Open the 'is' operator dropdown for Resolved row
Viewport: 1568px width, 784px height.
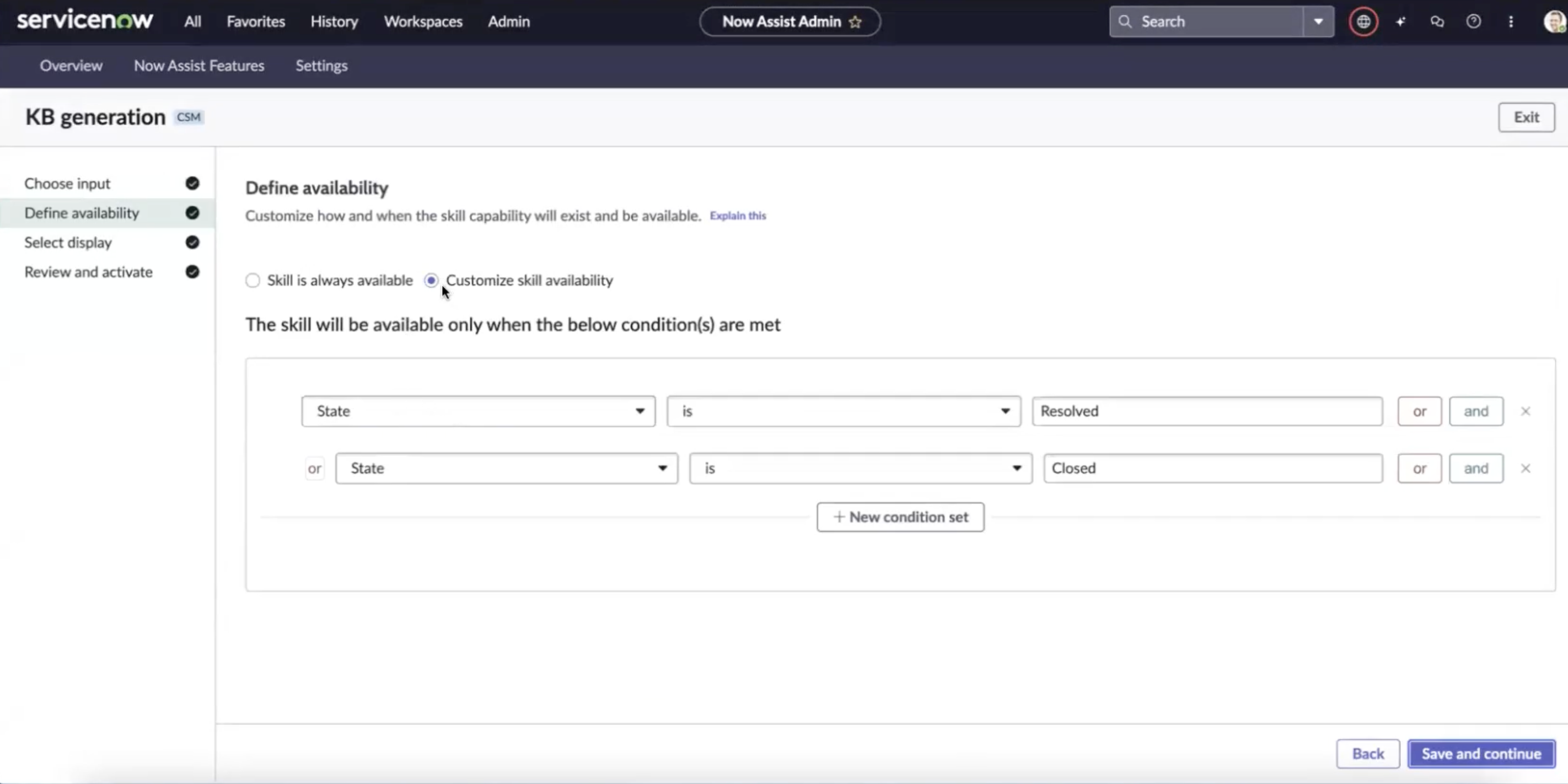click(844, 411)
